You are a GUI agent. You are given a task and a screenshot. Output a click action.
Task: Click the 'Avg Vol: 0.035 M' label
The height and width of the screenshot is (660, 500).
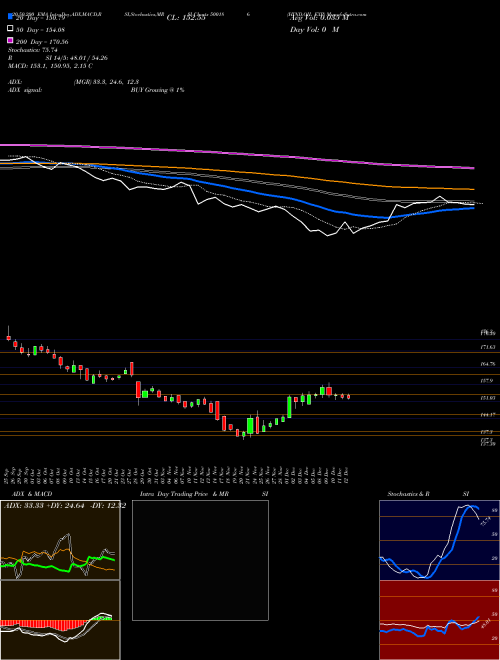(x=319, y=18)
